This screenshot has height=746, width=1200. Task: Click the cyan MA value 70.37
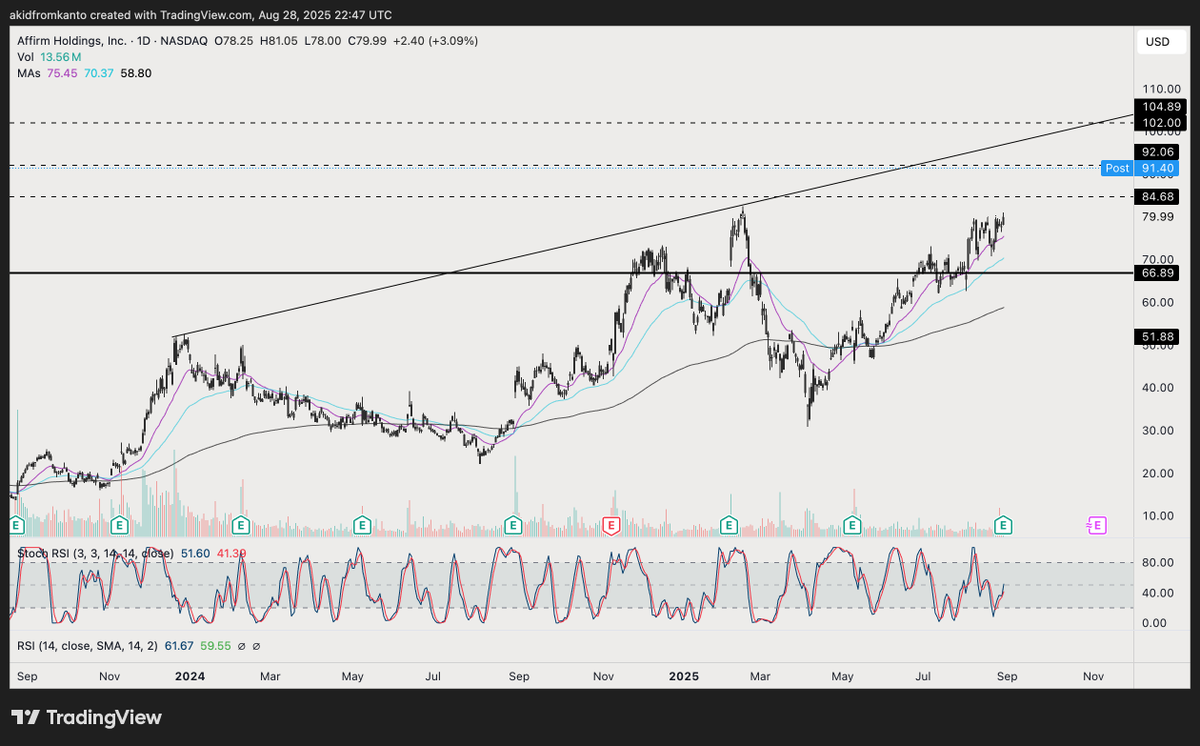pos(101,73)
